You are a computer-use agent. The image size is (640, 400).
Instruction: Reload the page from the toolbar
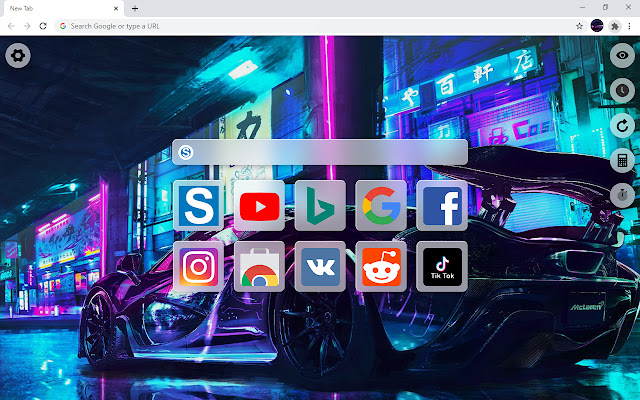(x=43, y=26)
